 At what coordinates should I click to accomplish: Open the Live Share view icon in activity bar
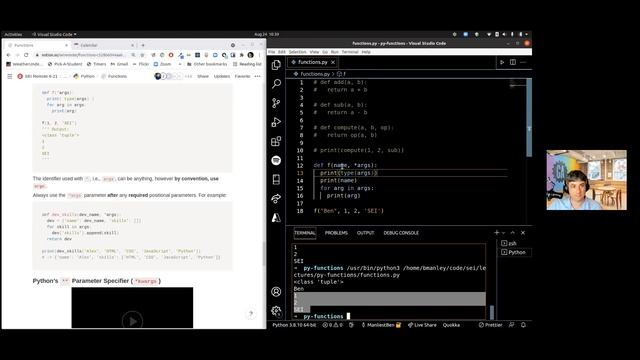click(x=276, y=199)
